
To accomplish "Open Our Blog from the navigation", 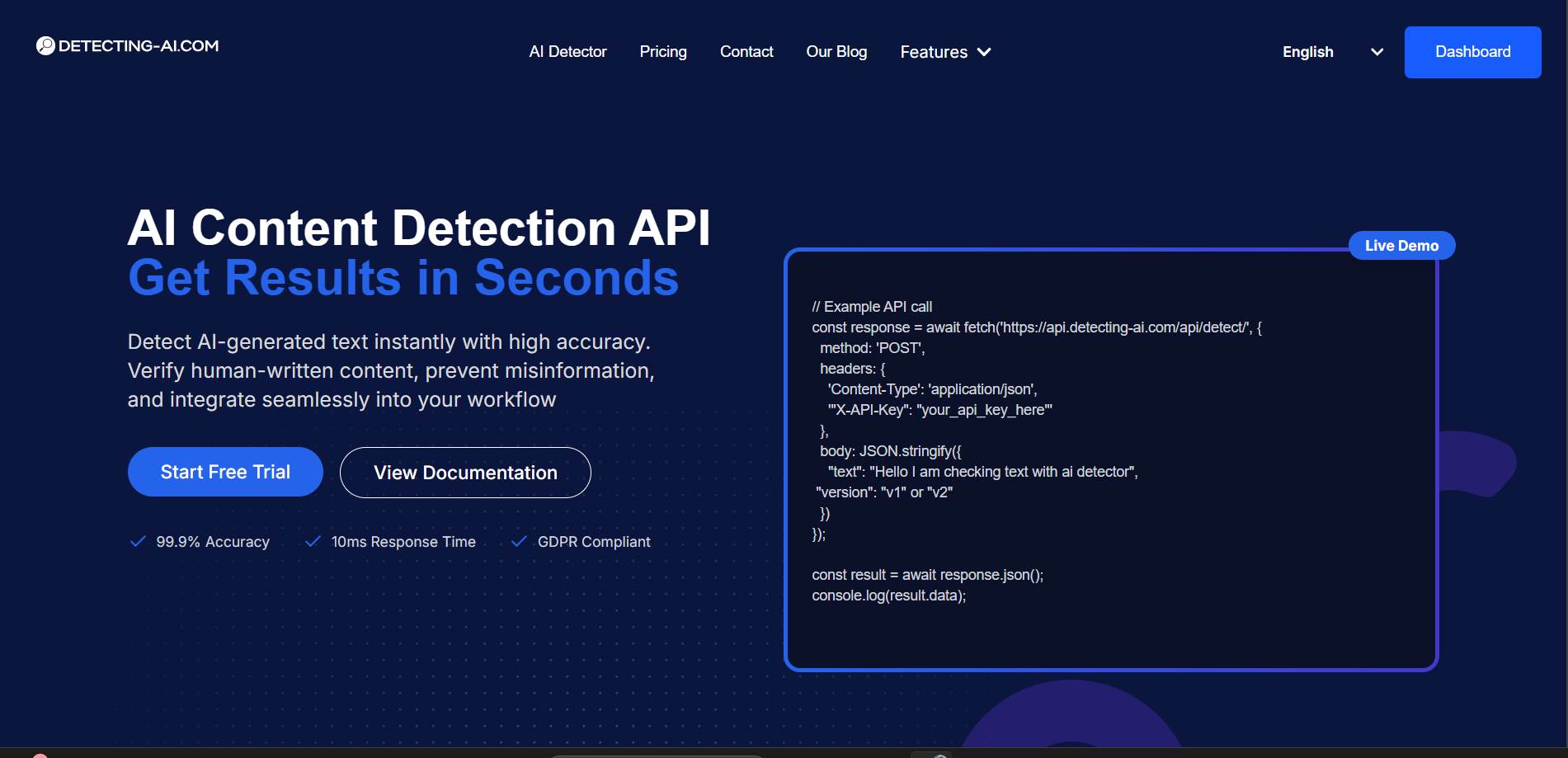I will coord(836,51).
